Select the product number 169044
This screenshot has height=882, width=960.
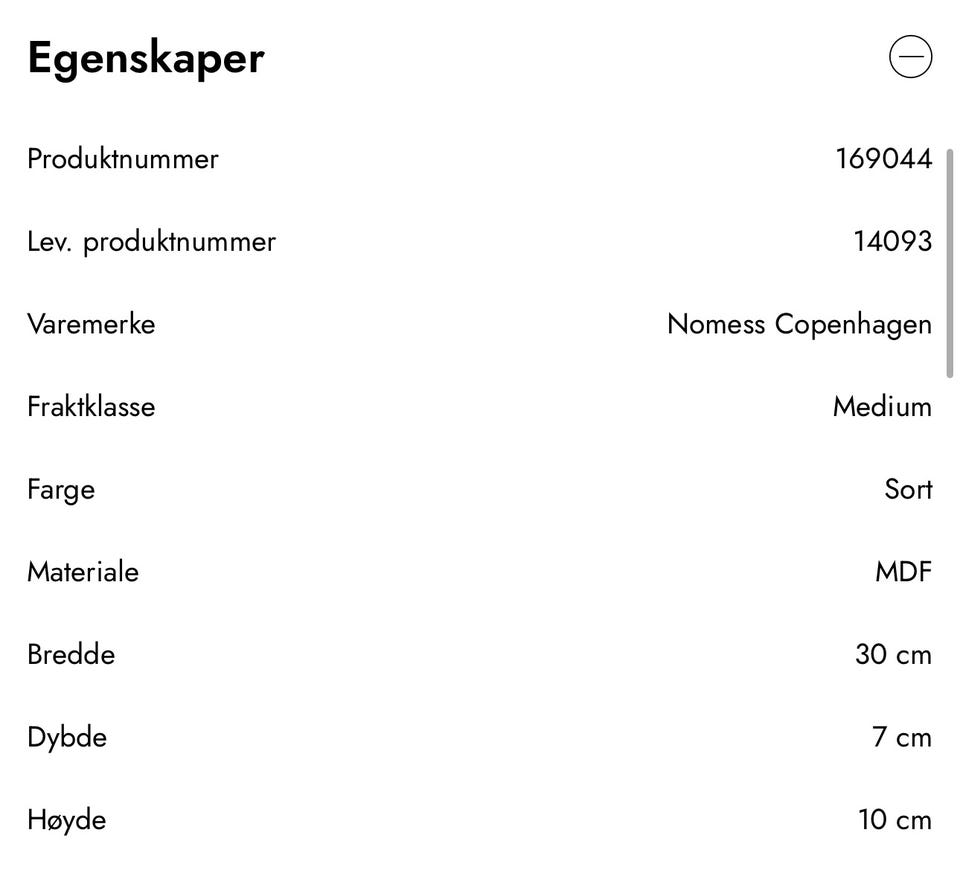click(884, 159)
